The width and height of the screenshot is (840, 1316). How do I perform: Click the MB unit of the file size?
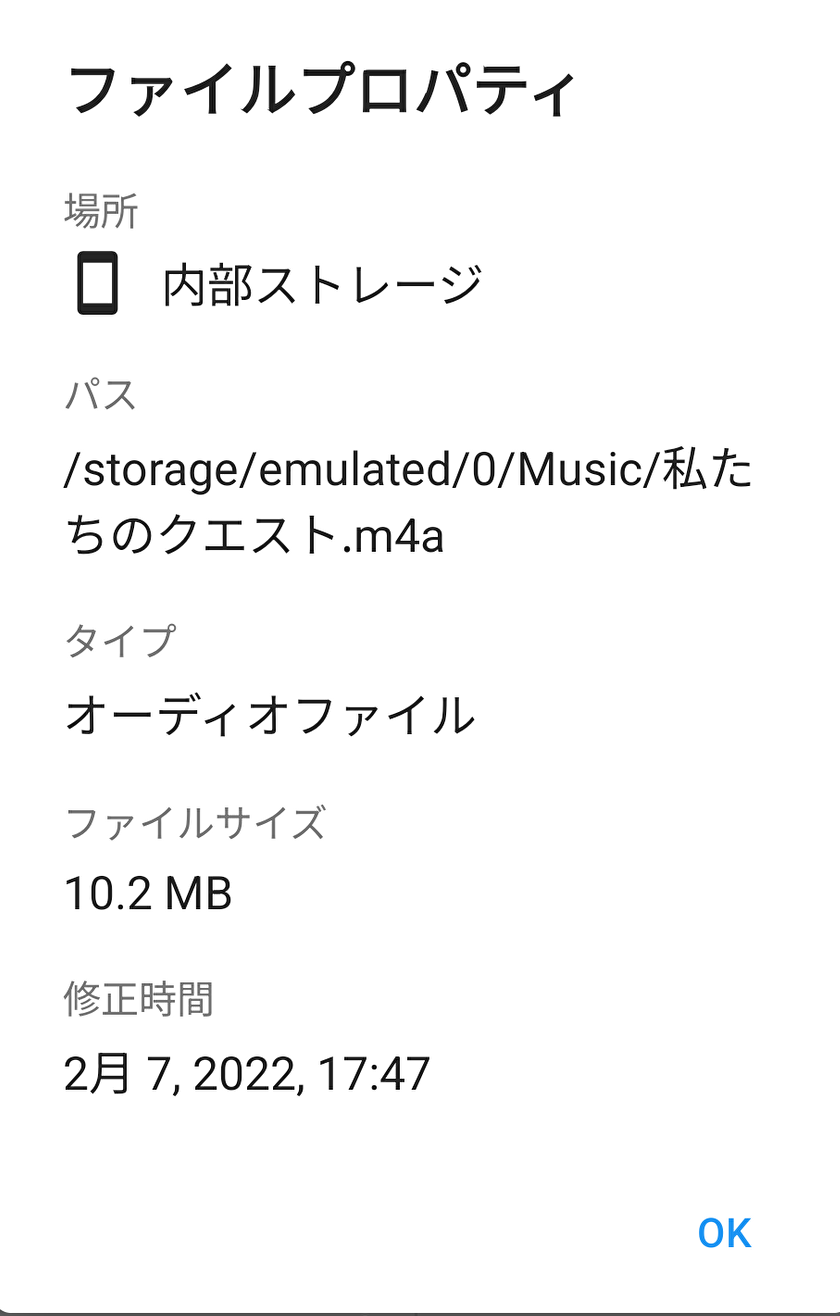198,893
